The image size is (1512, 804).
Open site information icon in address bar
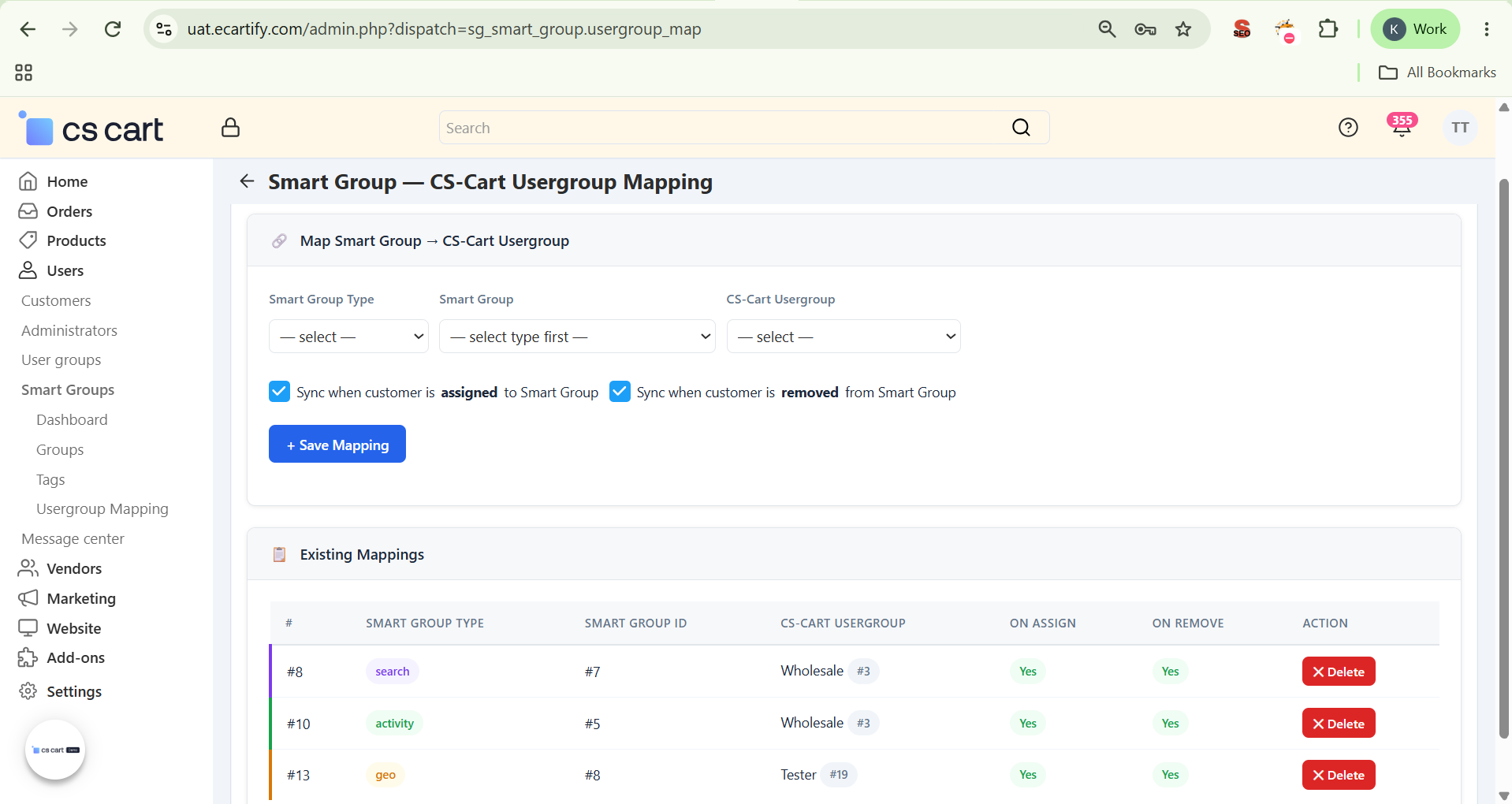point(164,29)
